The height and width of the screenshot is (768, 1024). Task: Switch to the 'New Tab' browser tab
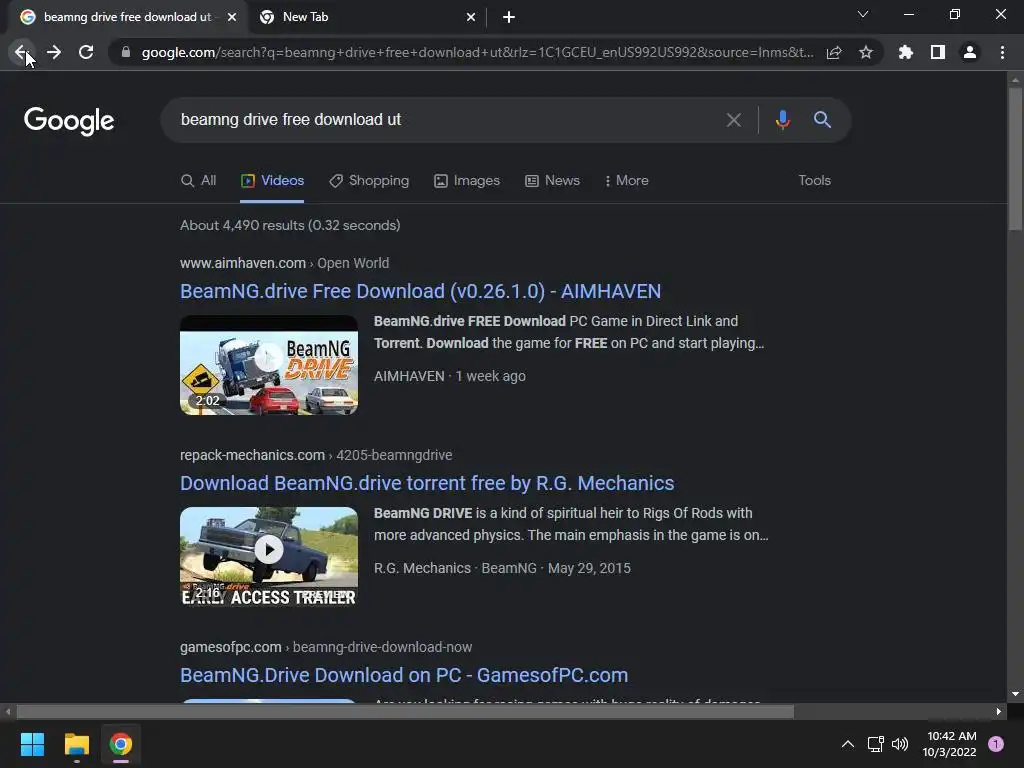(366, 18)
